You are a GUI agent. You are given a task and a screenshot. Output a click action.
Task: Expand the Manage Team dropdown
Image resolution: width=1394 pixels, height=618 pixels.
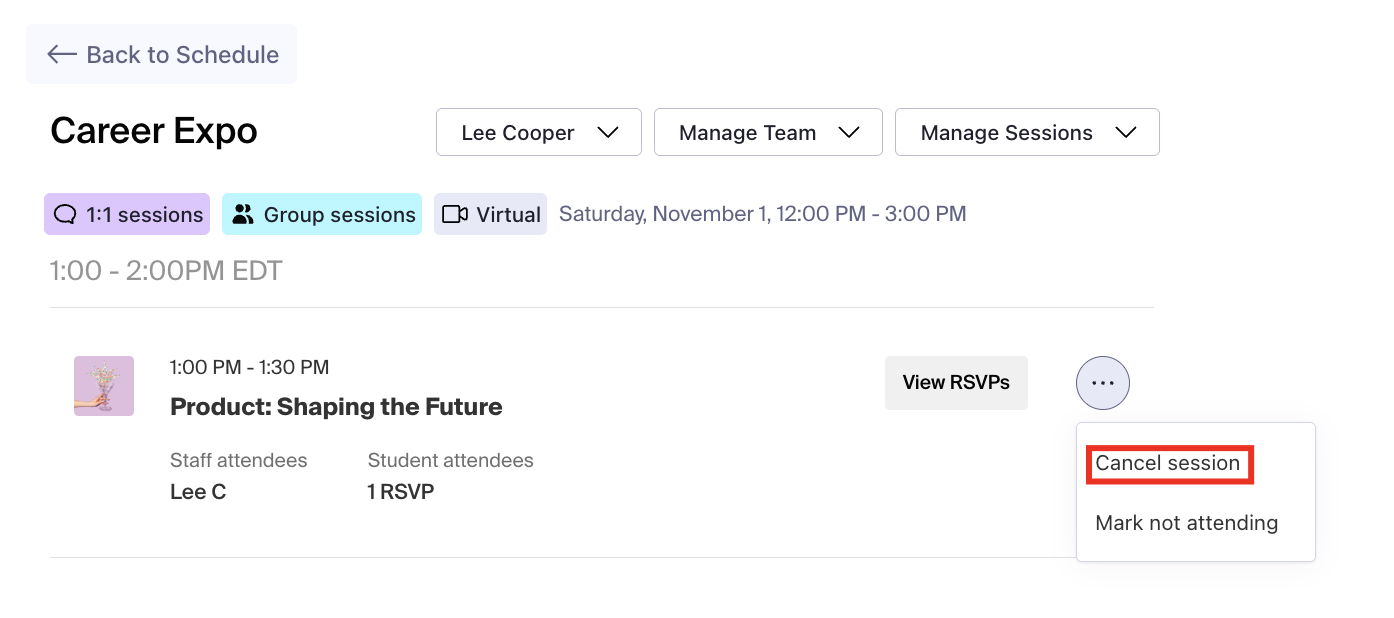[748, 133]
